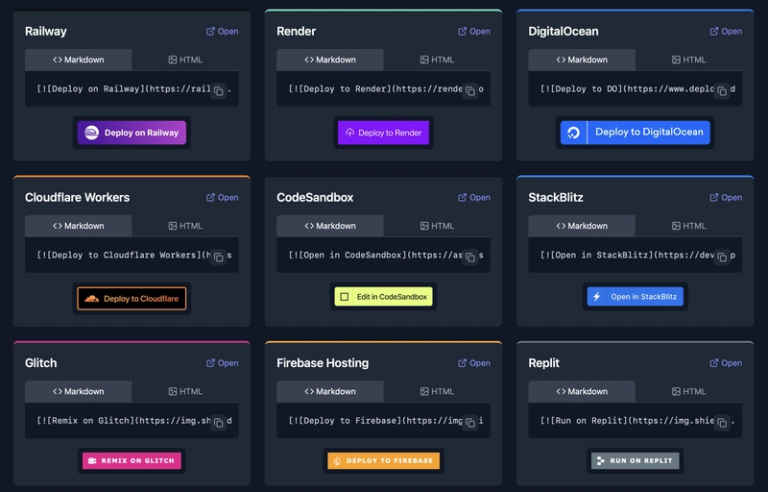Click the Deploy to Cloudflare badge

pyautogui.click(x=132, y=299)
